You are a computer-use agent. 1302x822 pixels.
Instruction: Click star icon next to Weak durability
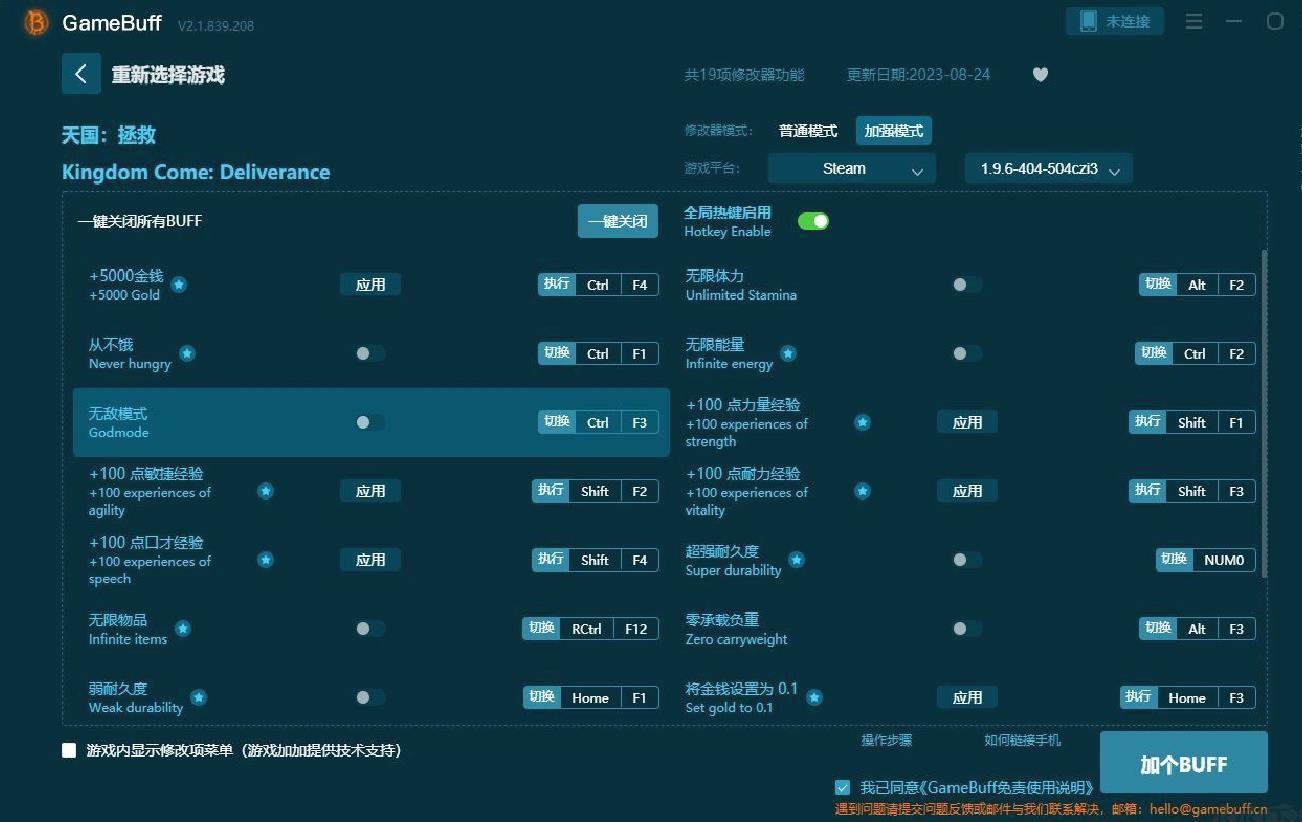[x=199, y=697]
